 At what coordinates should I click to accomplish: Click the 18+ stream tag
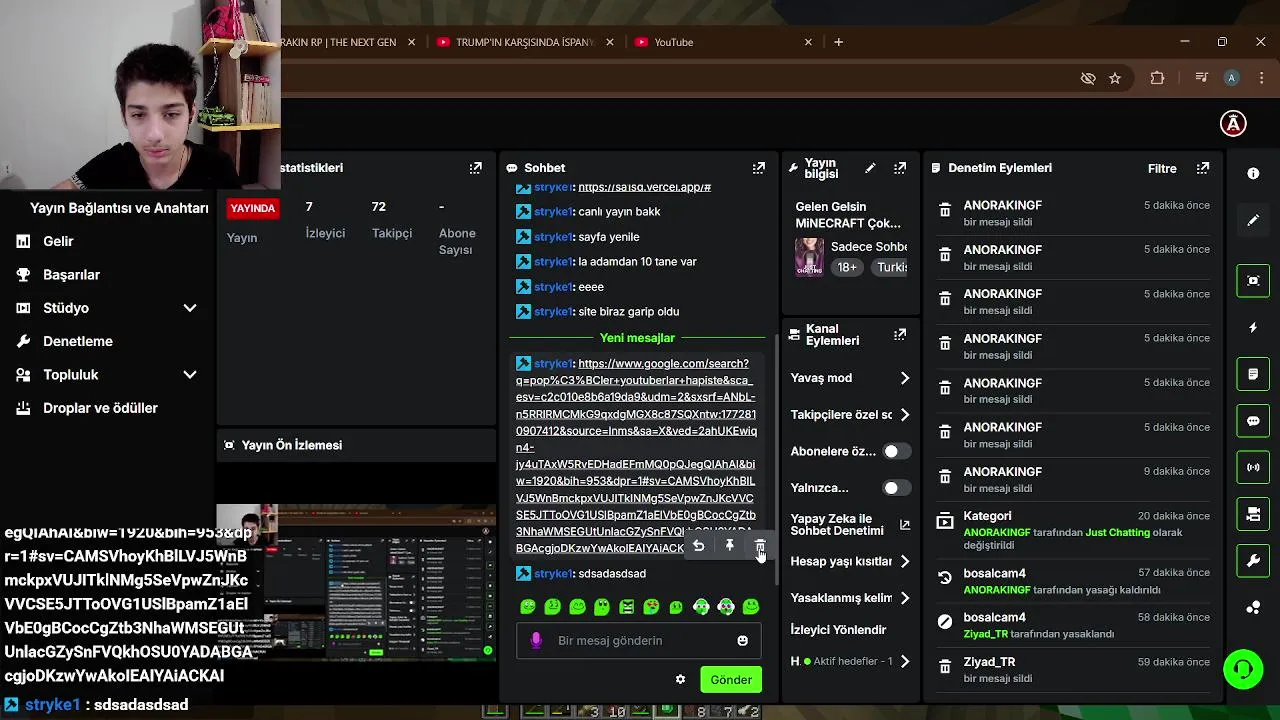(847, 267)
